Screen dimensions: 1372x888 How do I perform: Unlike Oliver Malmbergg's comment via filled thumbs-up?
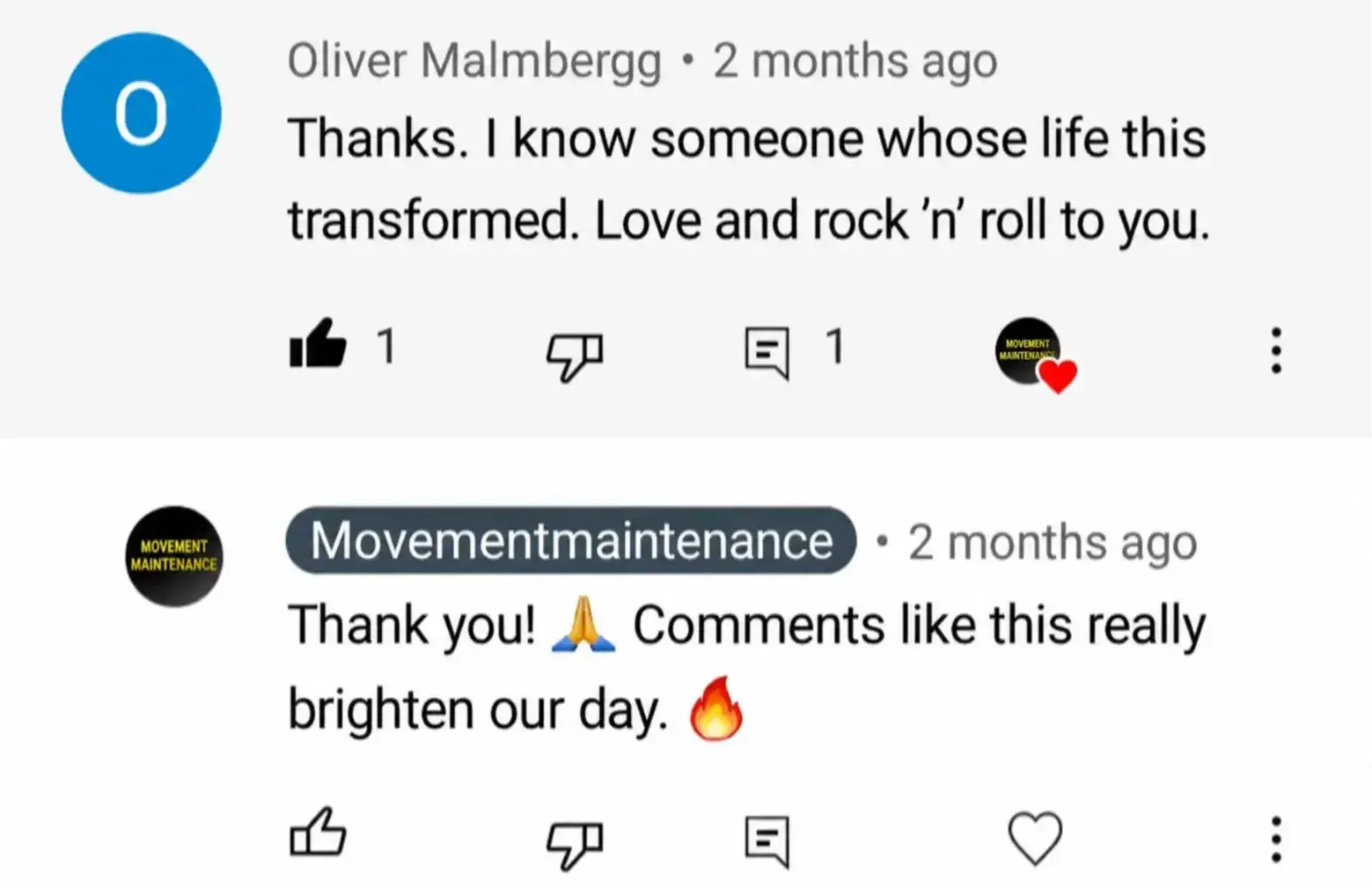(x=318, y=343)
